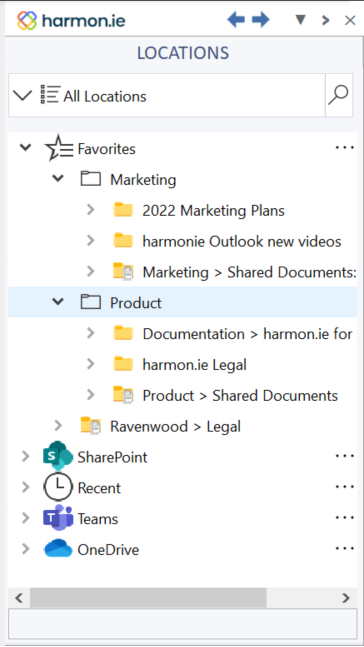Open the Favorites more options ellipsis

[345, 147]
